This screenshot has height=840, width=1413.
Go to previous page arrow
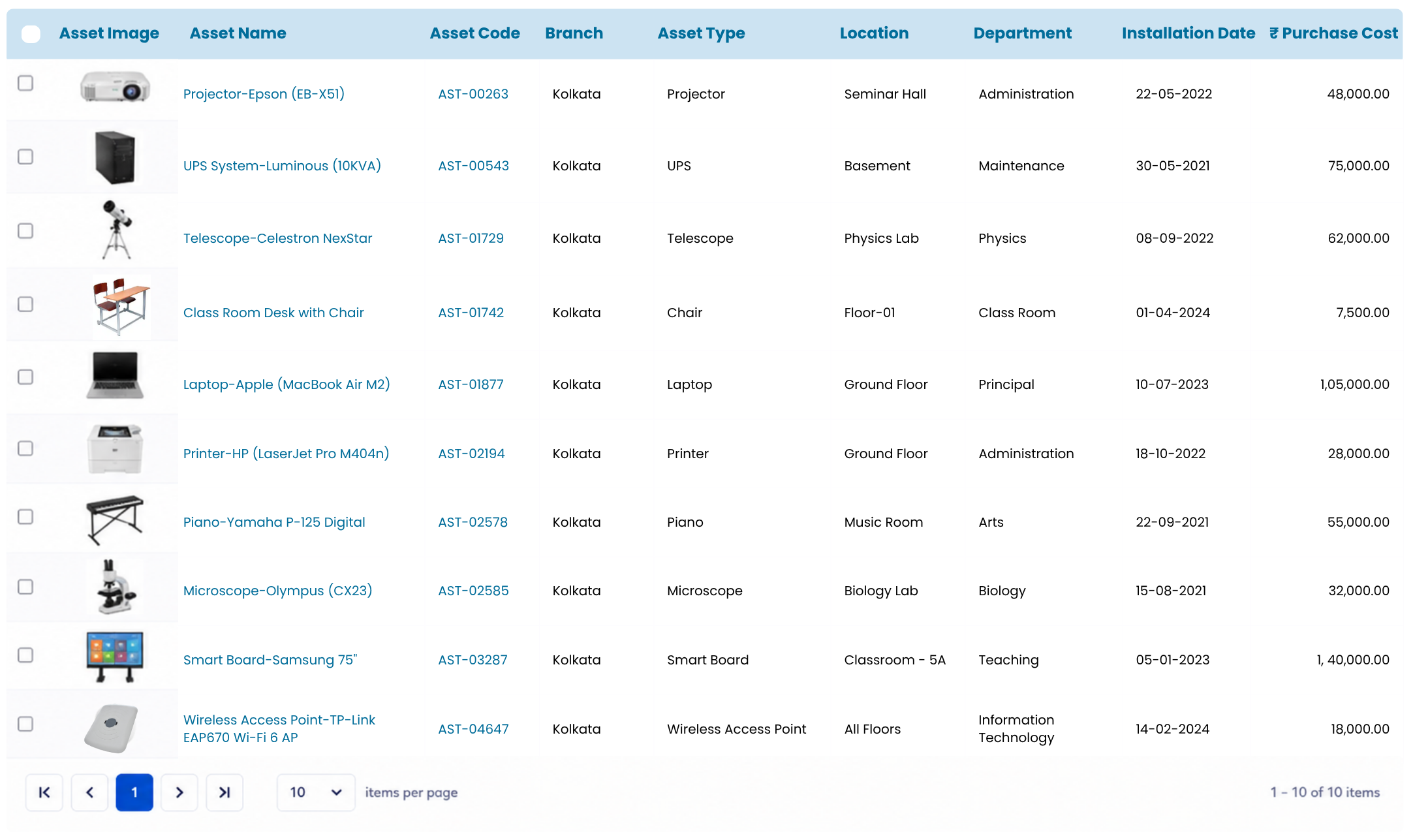pos(89,792)
